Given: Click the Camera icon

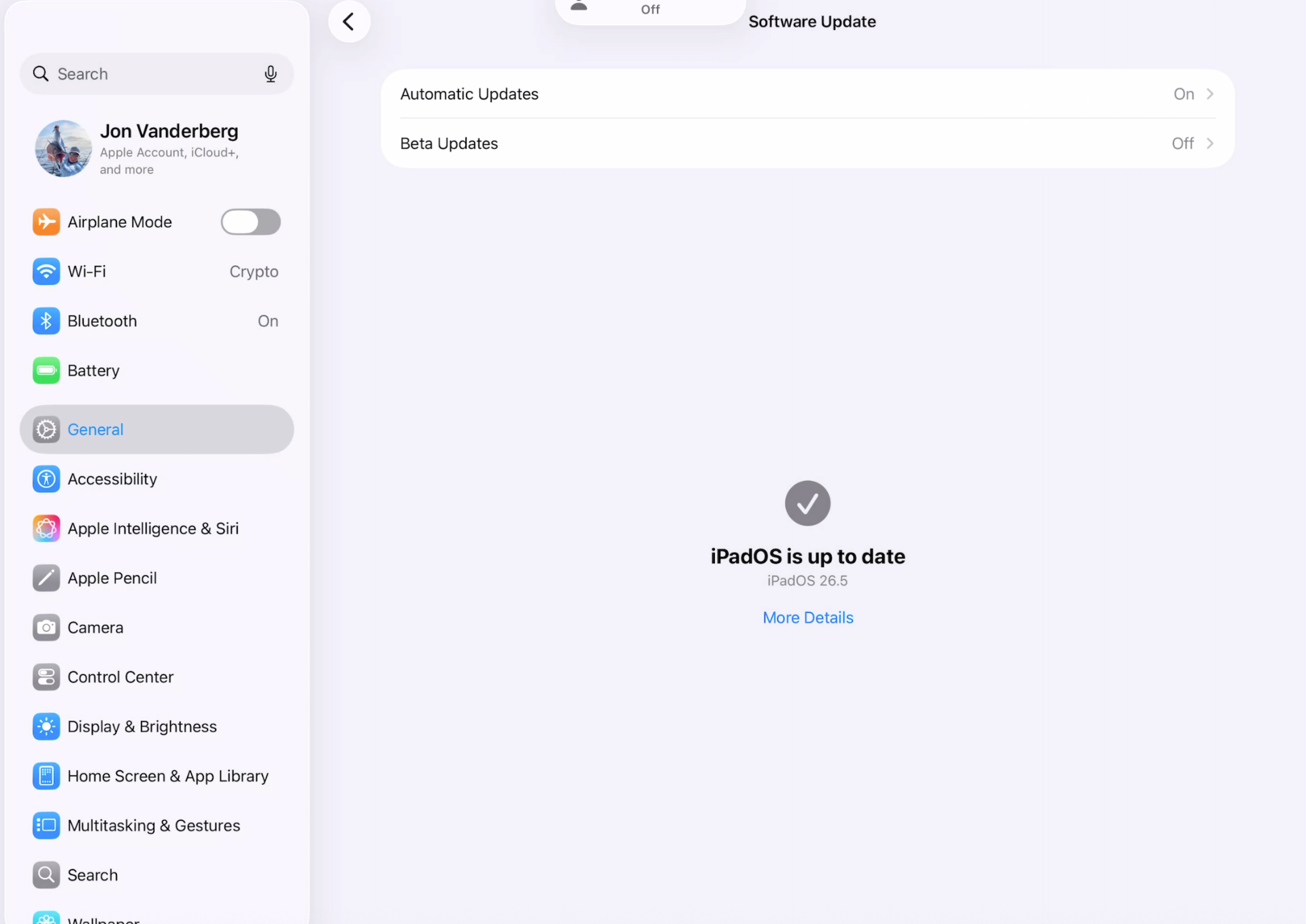Looking at the screenshot, I should (46, 628).
